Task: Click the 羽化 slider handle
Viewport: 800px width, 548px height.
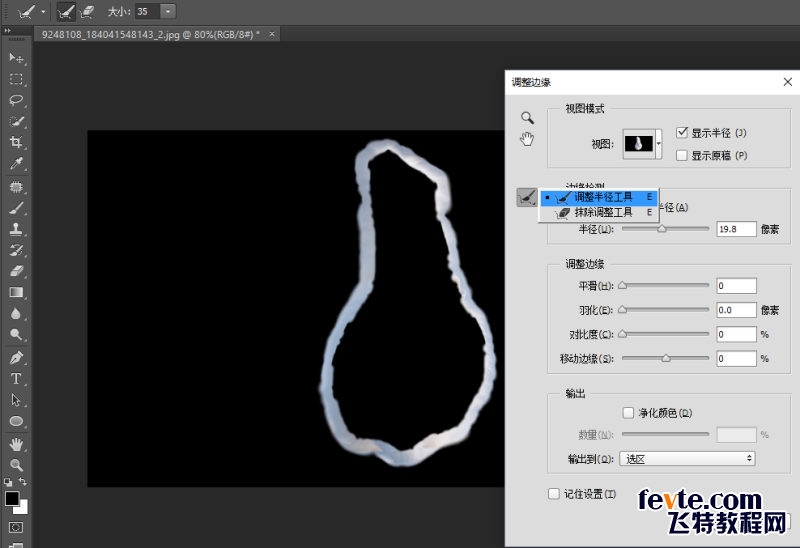Action: tap(622, 310)
